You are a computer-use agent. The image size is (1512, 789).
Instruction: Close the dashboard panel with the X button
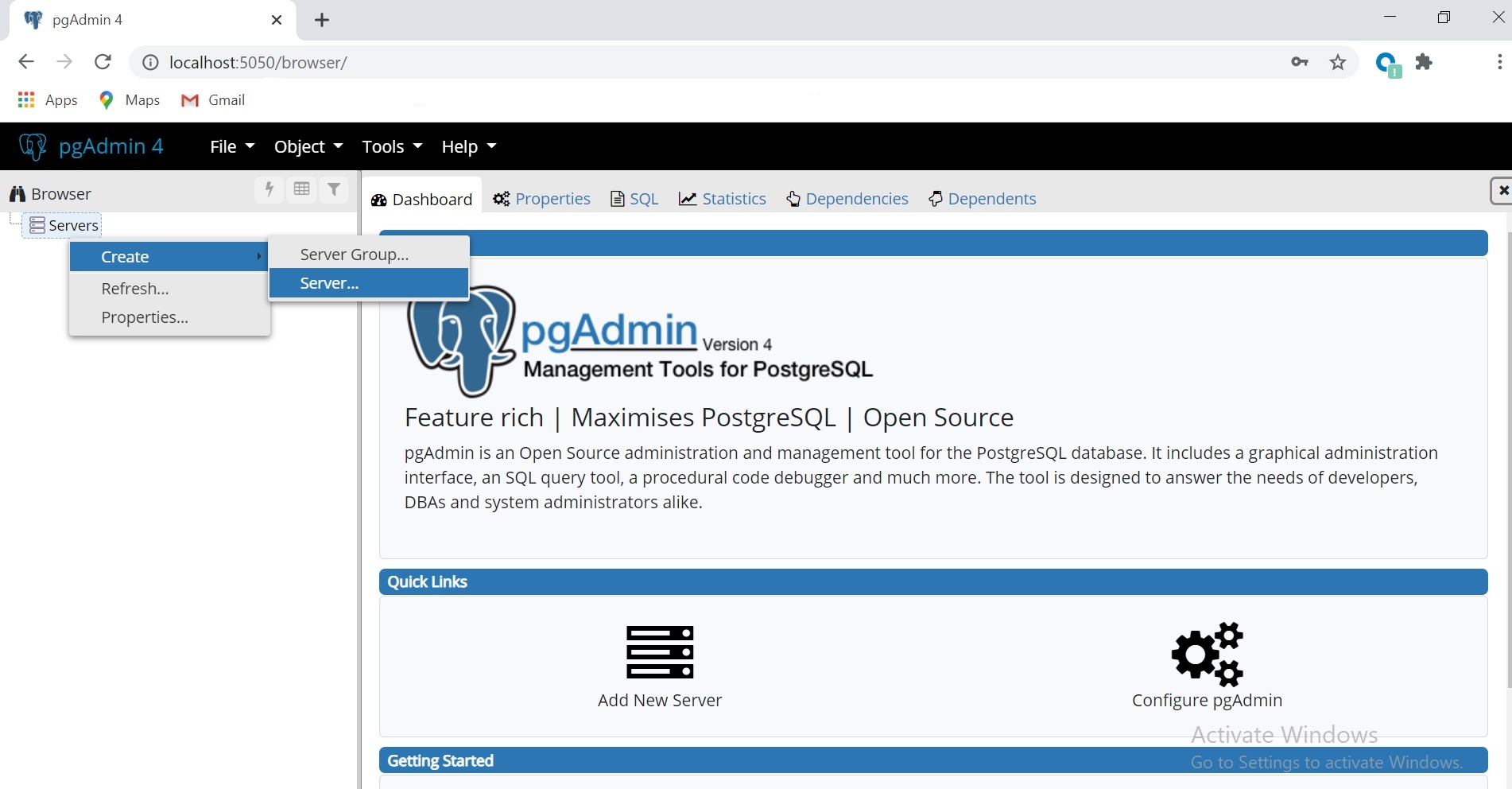[x=1502, y=191]
